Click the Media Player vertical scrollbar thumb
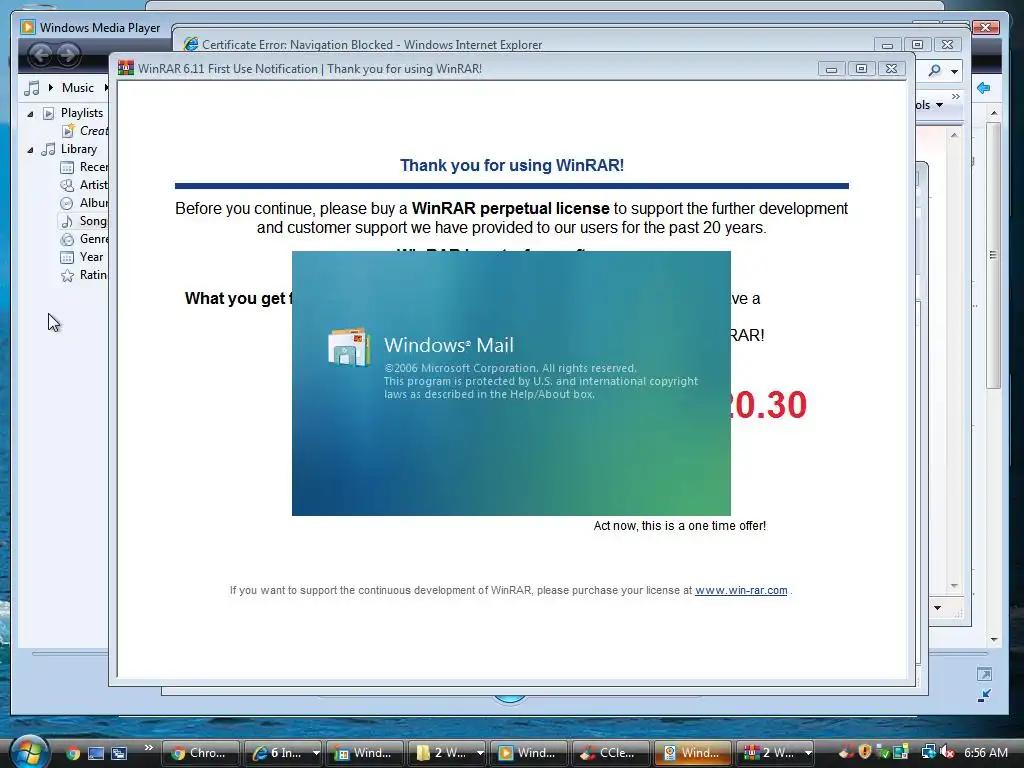This screenshot has height=768, width=1024. (x=994, y=255)
